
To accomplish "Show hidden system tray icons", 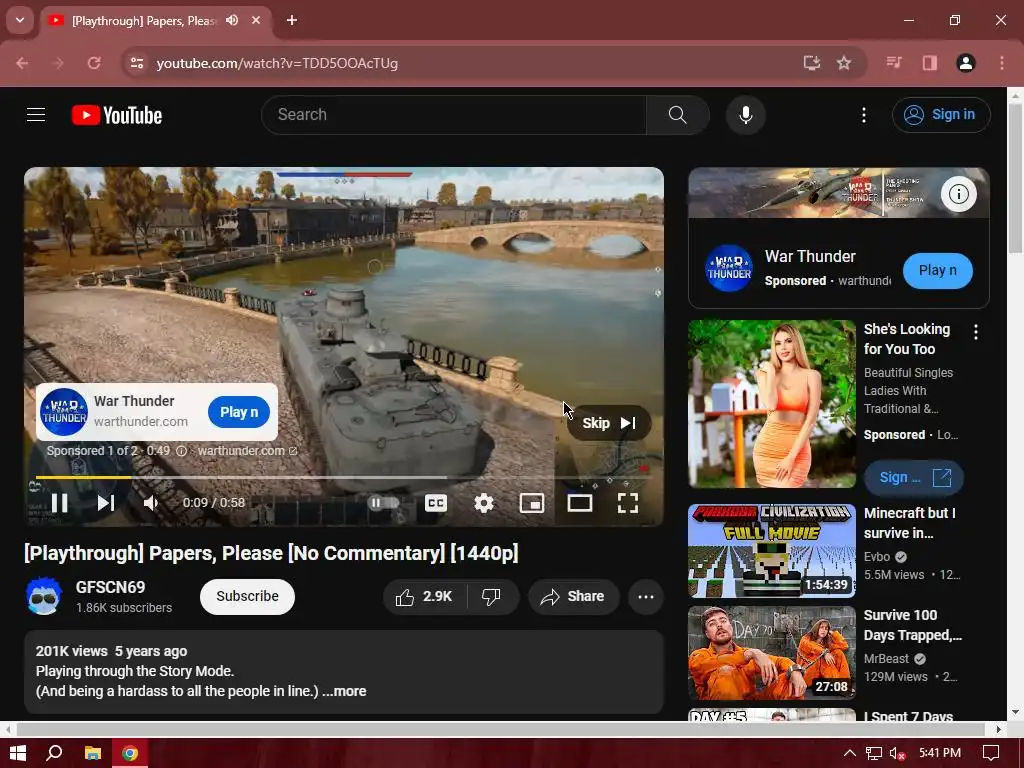I will 849,754.
